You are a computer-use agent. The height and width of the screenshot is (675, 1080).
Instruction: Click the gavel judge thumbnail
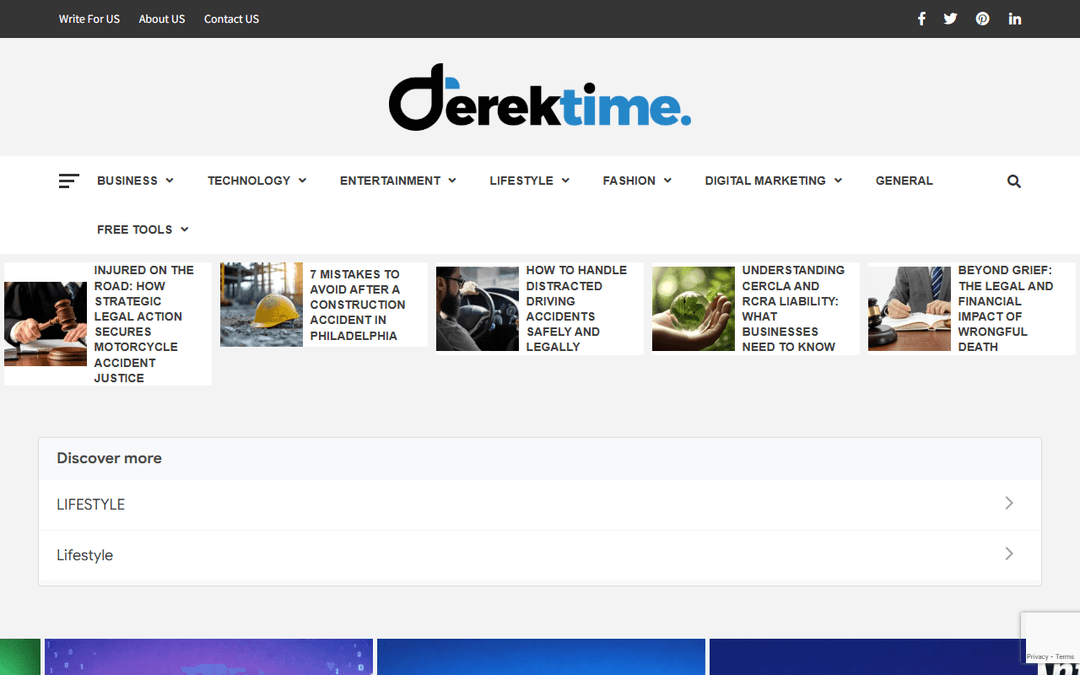pos(45,324)
